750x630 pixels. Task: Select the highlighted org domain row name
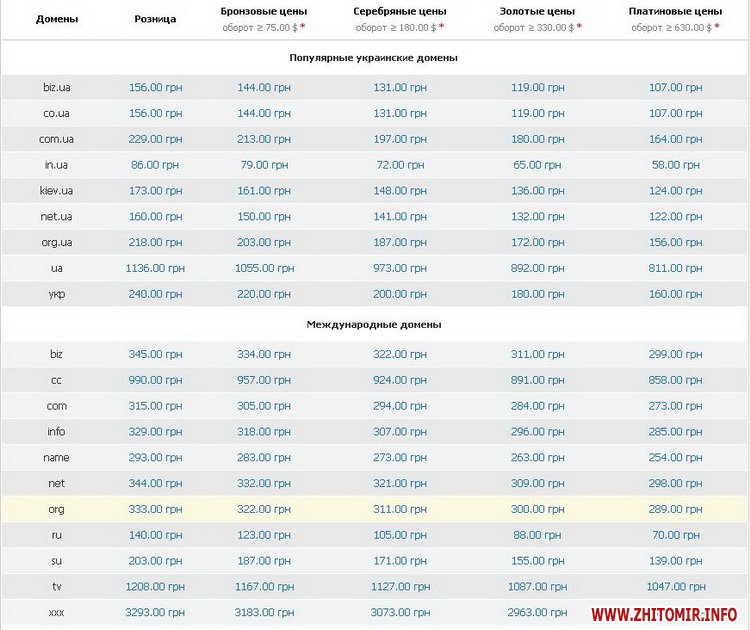(56, 509)
